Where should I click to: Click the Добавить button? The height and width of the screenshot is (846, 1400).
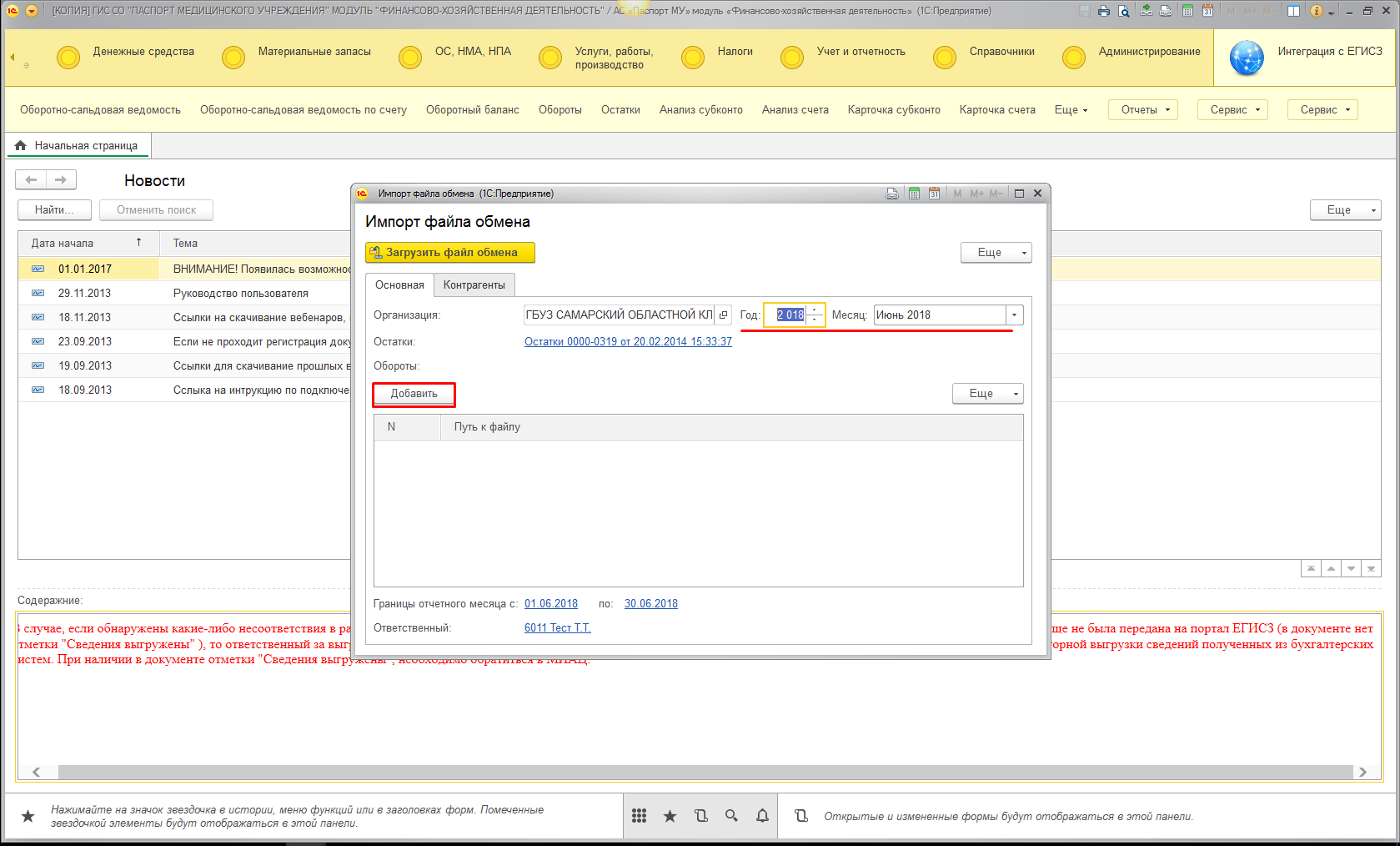pos(414,394)
